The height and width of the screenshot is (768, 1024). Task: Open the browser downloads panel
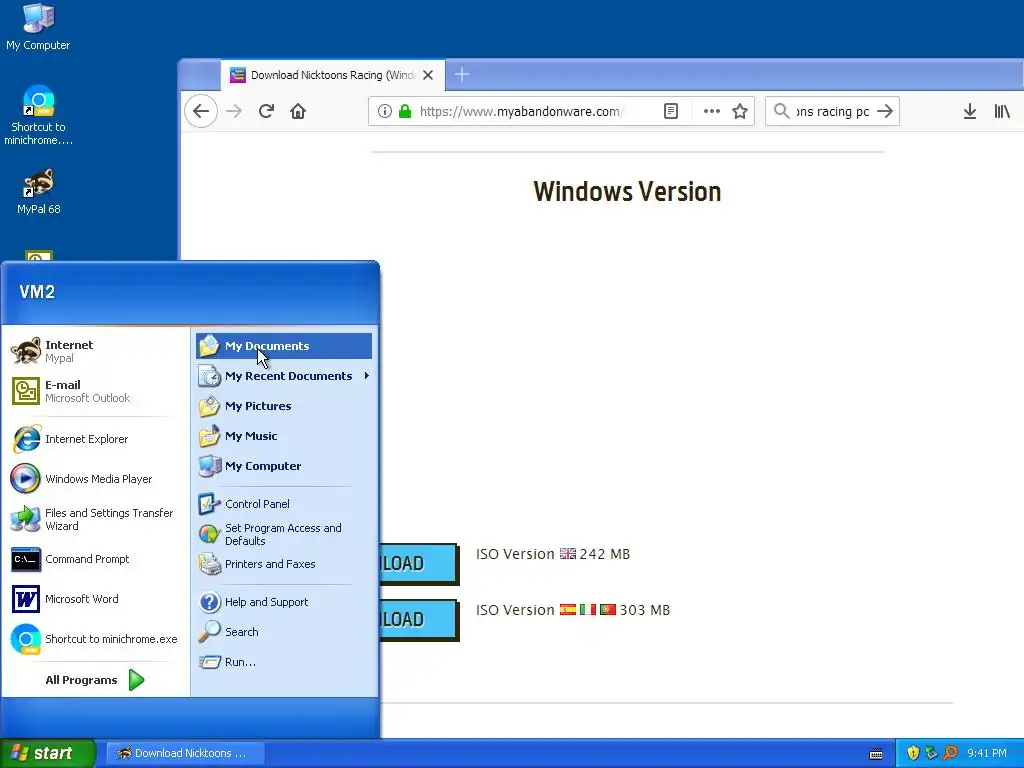point(970,111)
